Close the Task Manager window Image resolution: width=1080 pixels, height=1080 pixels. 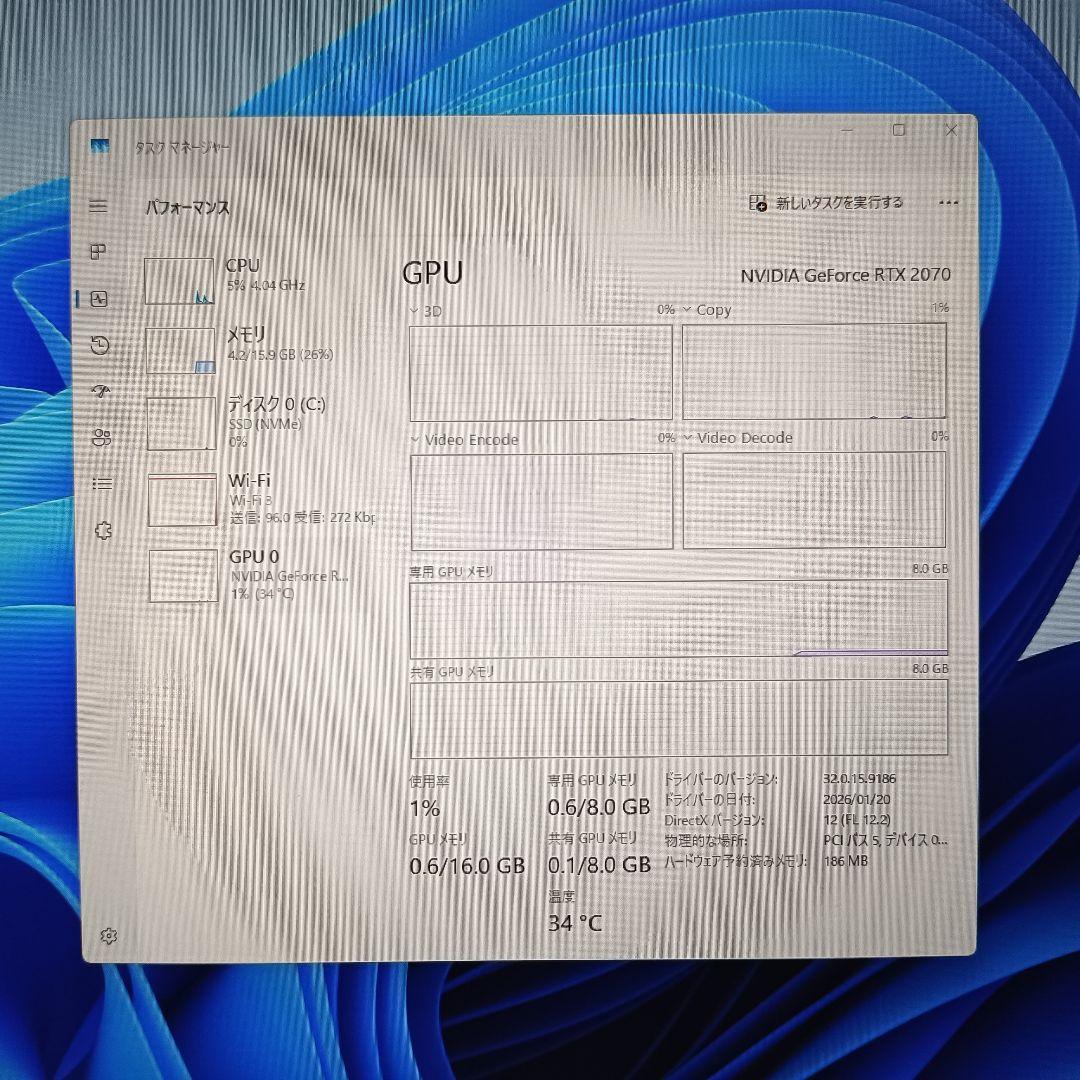click(x=951, y=130)
